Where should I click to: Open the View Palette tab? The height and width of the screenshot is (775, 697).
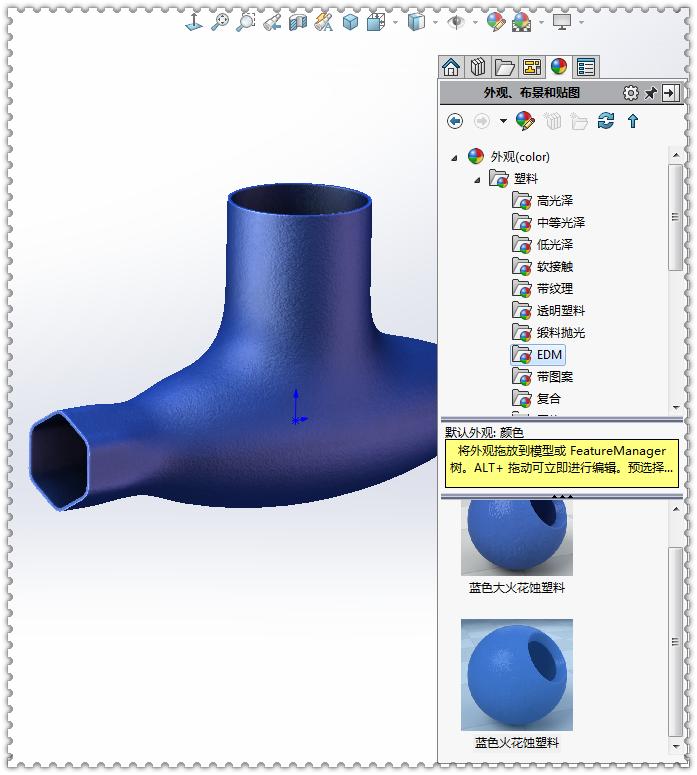pyautogui.click(x=532, y=67)
